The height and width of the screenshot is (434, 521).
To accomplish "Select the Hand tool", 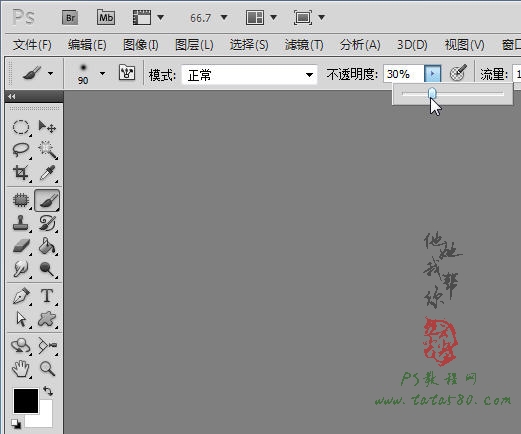I will (x=21, y=369).
